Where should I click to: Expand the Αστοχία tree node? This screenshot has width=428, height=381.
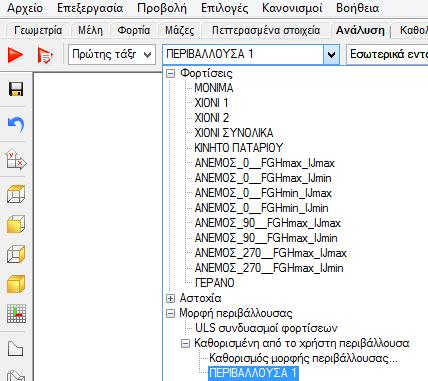[170, 298]
